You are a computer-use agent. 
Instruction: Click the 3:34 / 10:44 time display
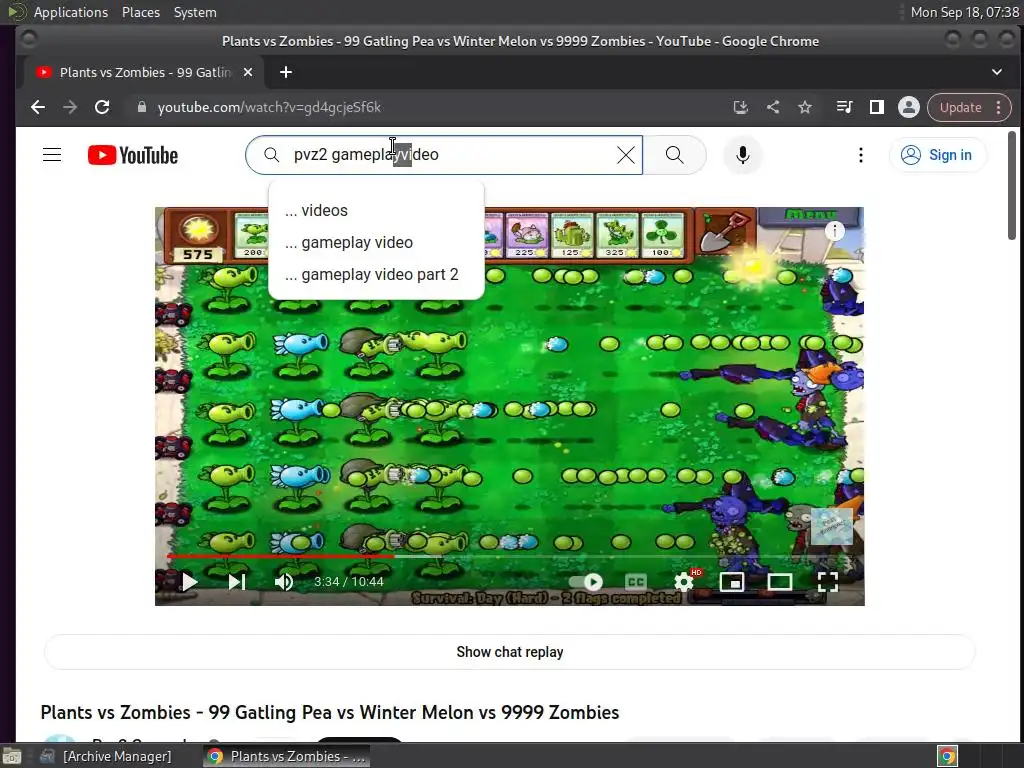pos(349,581)
